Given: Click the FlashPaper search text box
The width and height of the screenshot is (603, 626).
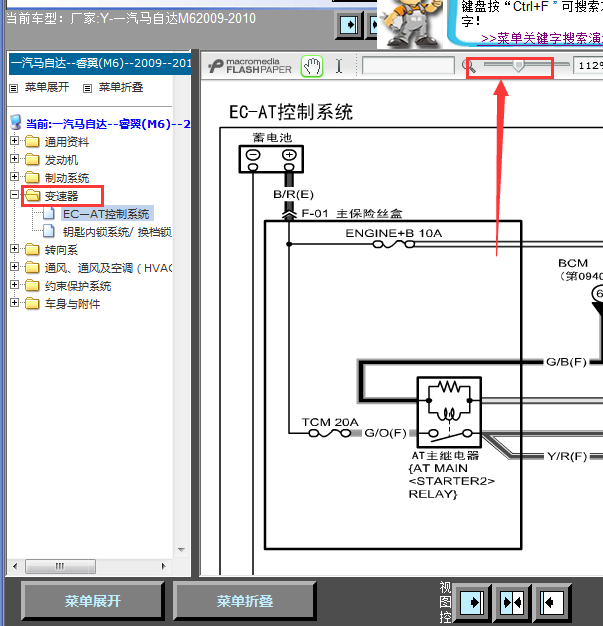Looking at the screenshot, I should (x=408, y=65).
